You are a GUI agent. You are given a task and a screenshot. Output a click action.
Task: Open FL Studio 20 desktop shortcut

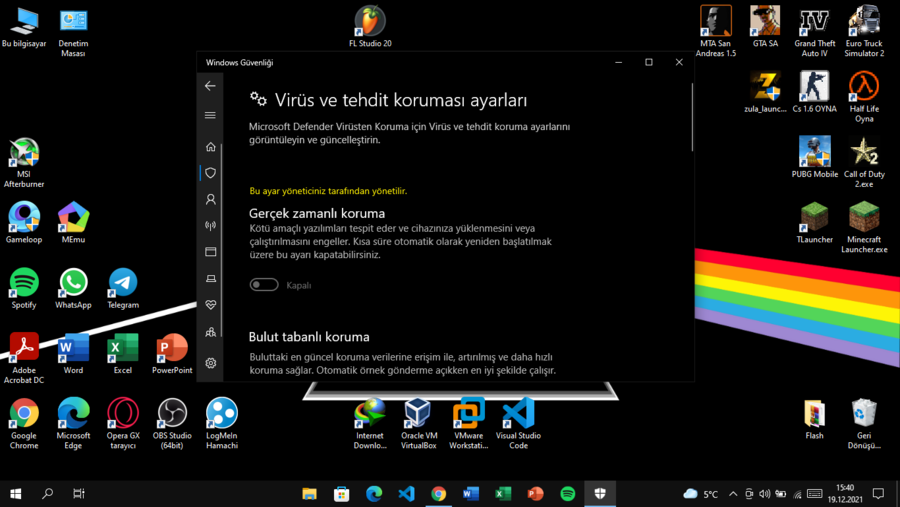370,26
